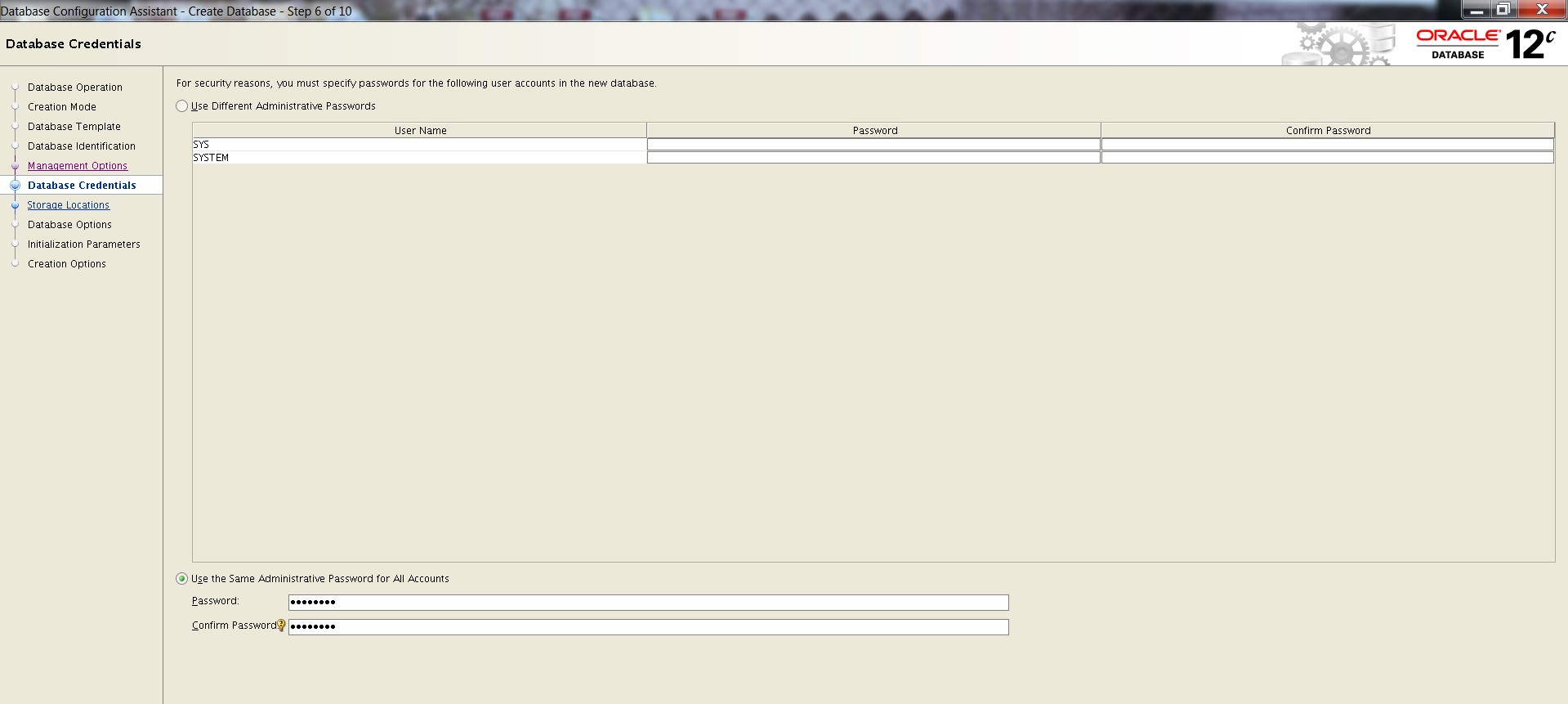This screenshot has height=704, width=1568.
Task: Minimize the Database Configuration Assistant window
Action: click(1476, 10)
